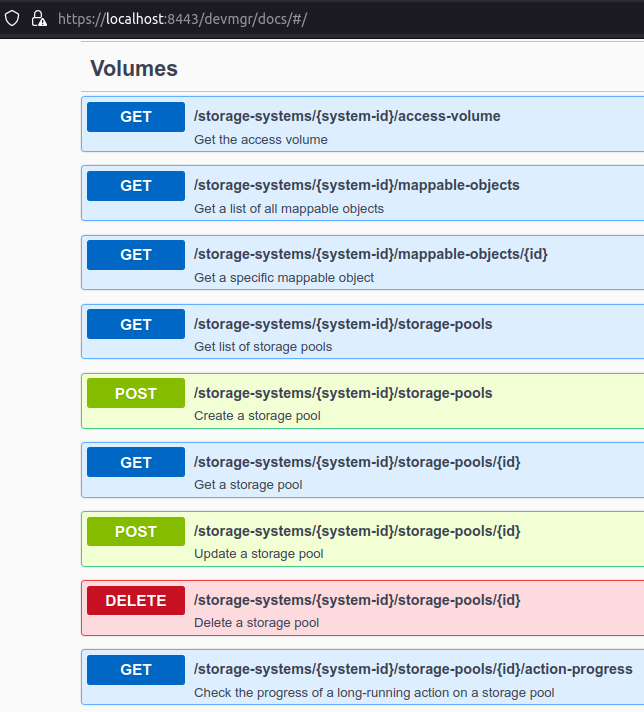This screenshot has height=712, width=644.
Task: Open the Delete a storage pool endpoint path
Action: coord(357,600)
